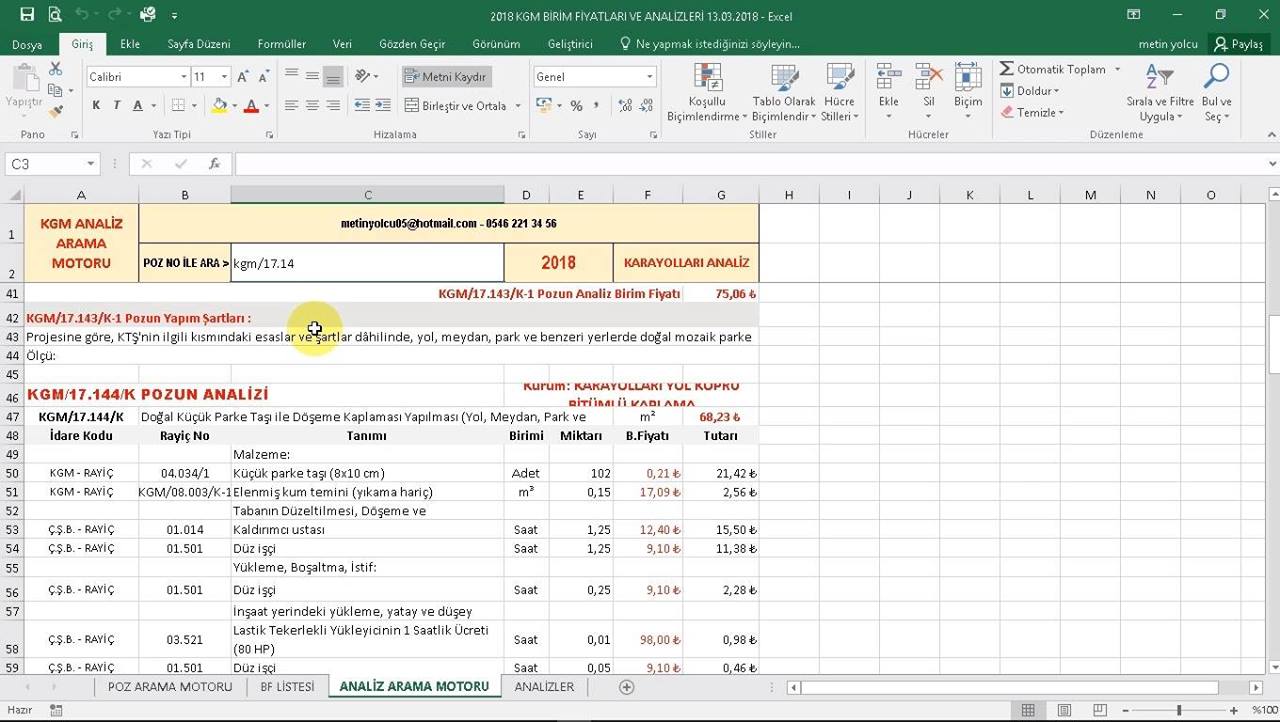Viewport: 1280px width, 722px height.
Task: Expand the Name Box dropdown showing C3
Action: point(91,164)
